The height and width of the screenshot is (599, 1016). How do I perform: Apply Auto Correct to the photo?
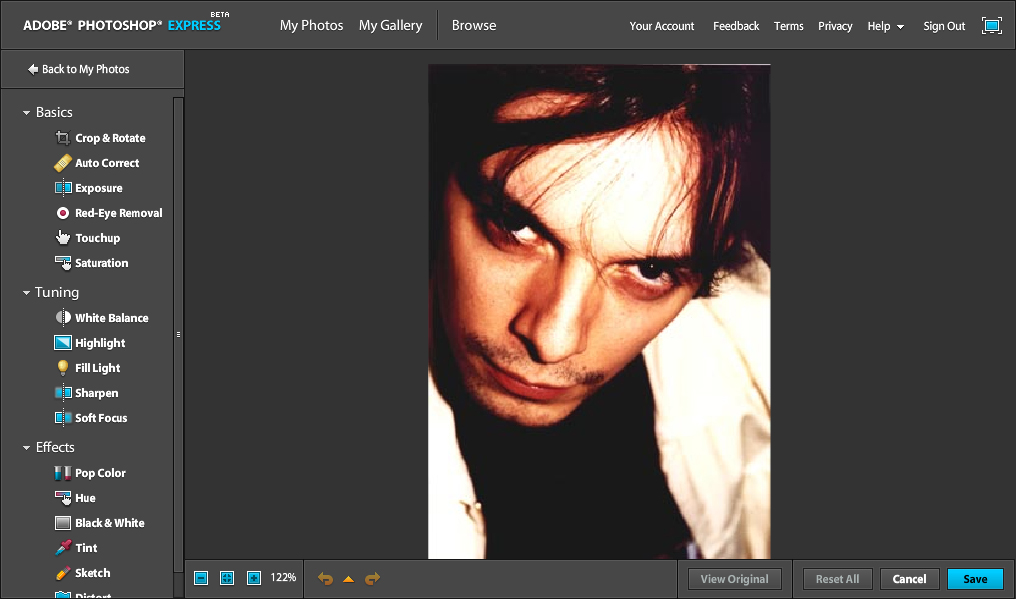point(106,163)
